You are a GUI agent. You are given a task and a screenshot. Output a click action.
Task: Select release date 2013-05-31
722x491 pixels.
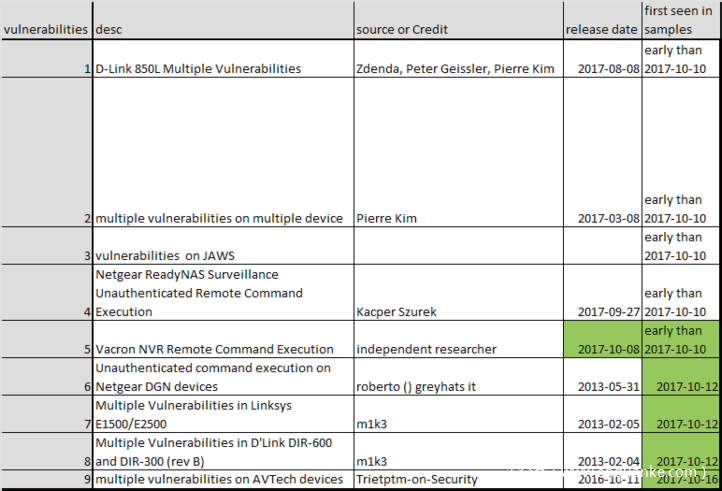(x=602, y=377)
